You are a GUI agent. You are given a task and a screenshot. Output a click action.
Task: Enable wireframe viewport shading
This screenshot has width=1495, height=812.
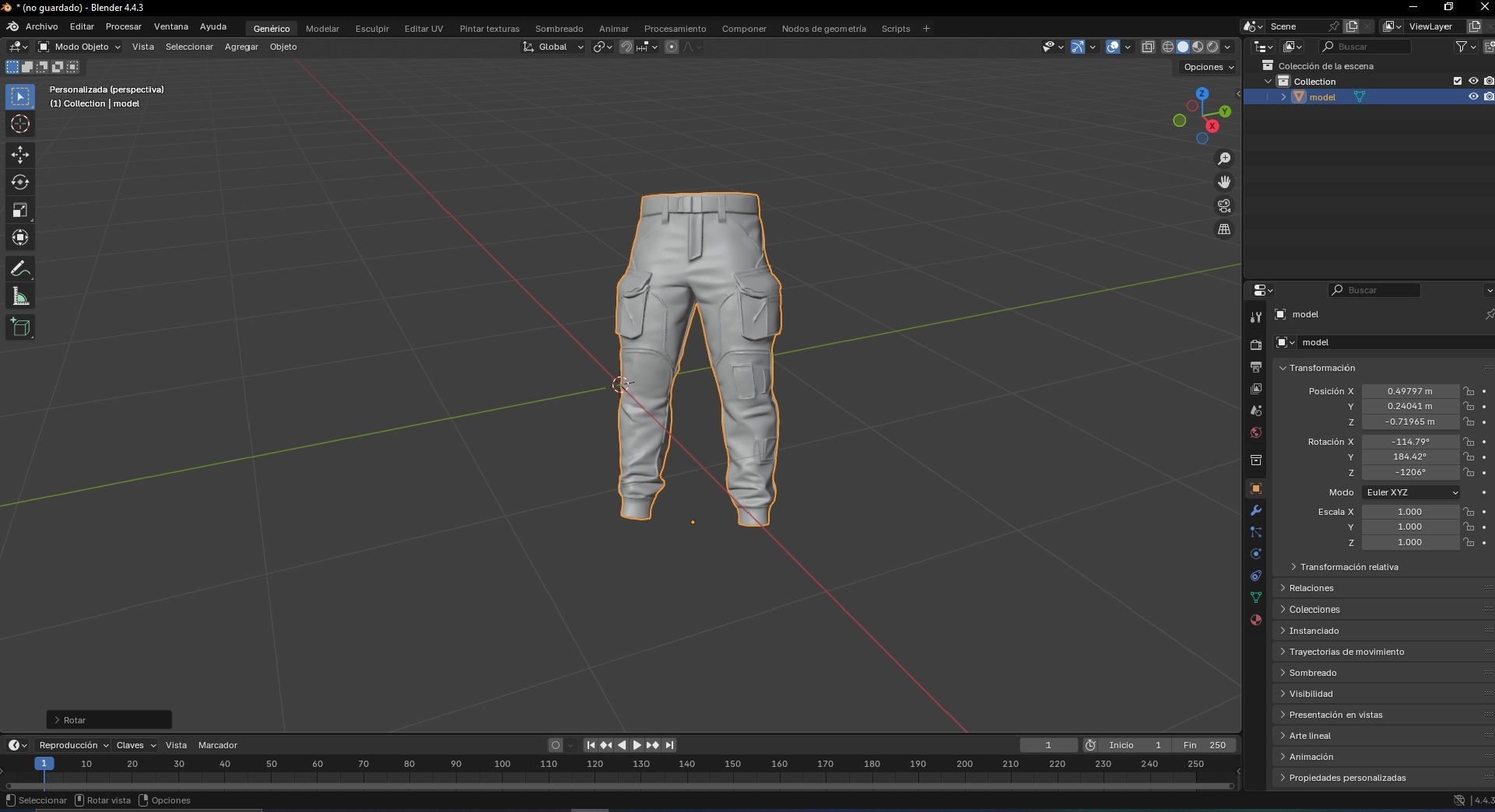pos(1168,47)
